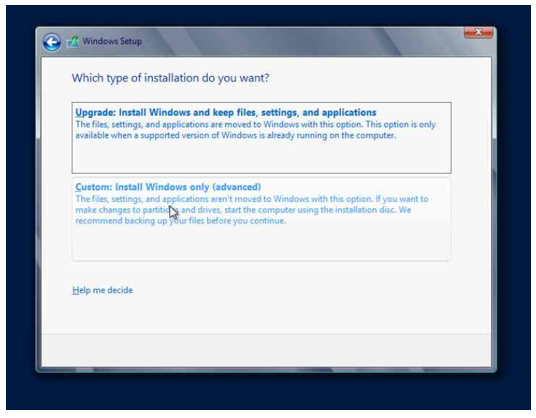Close the Windows Setup dialog
Viewport: 536px width, 418px height.
click(x=478, y=32)
